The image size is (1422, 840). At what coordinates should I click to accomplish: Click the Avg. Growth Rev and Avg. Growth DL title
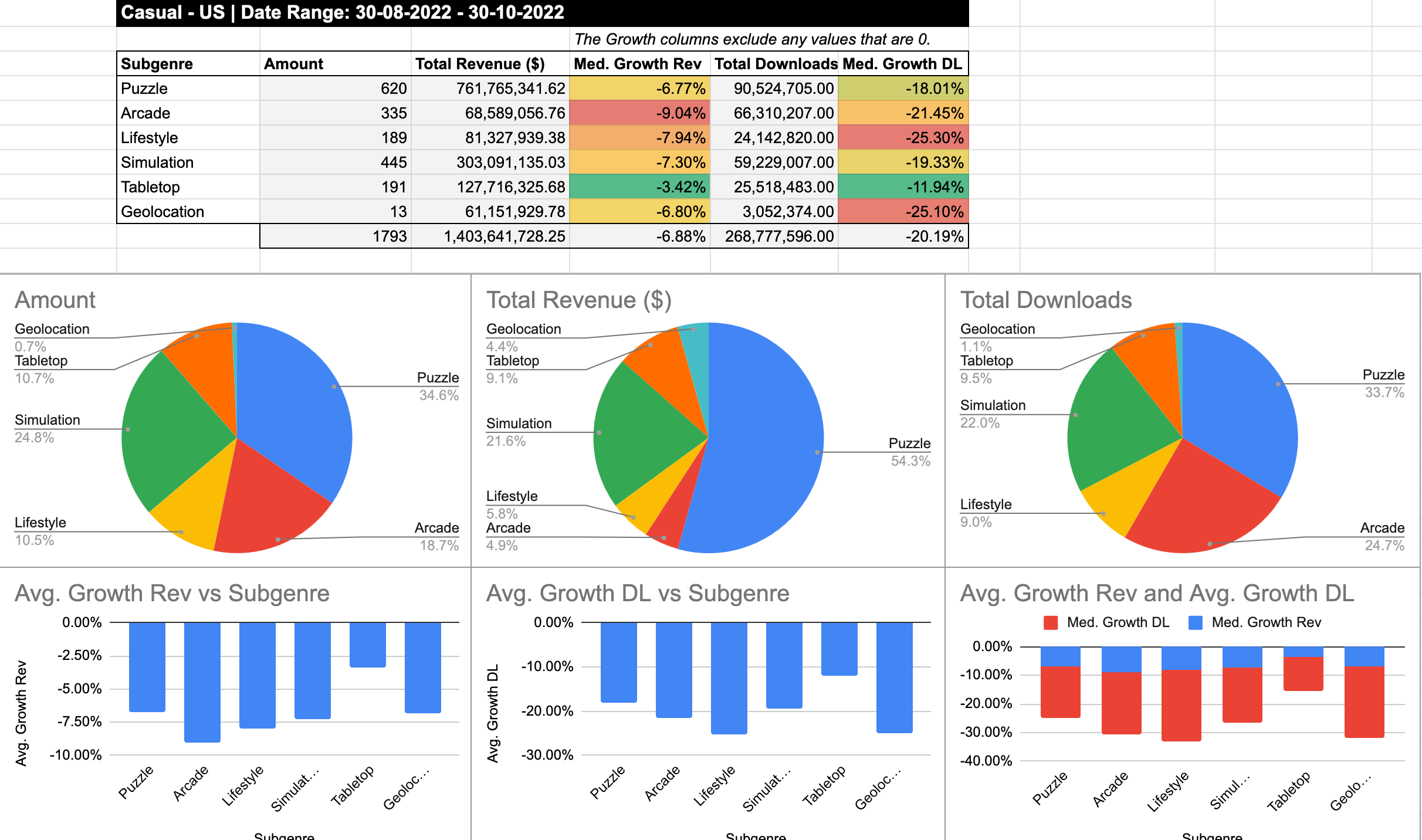pos(1157,593)
